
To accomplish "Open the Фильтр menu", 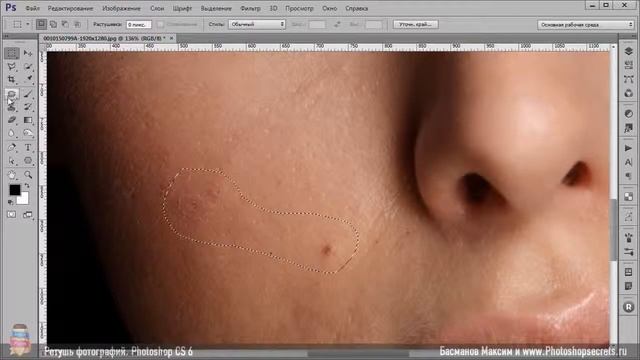I will tap(250, 8).
